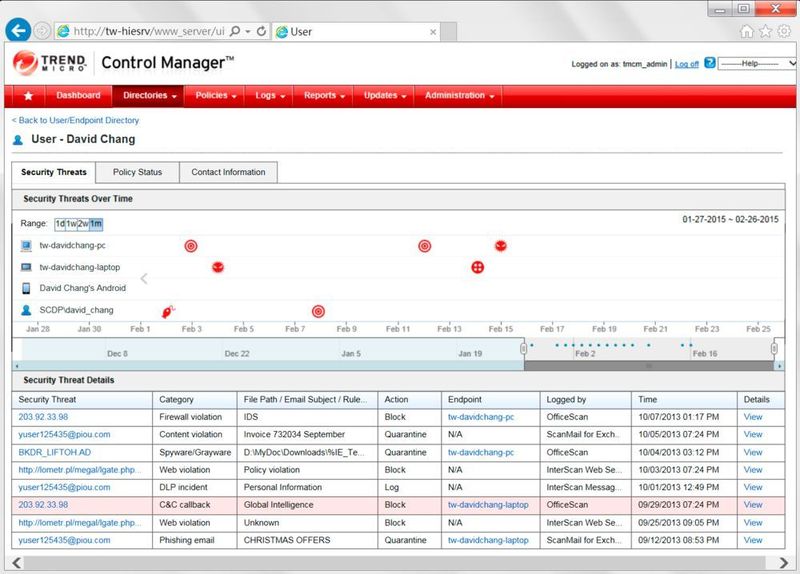This screenshot has width=800, height=574.
Task: Click the page refresh icon
Action: (x=261, y=31)
